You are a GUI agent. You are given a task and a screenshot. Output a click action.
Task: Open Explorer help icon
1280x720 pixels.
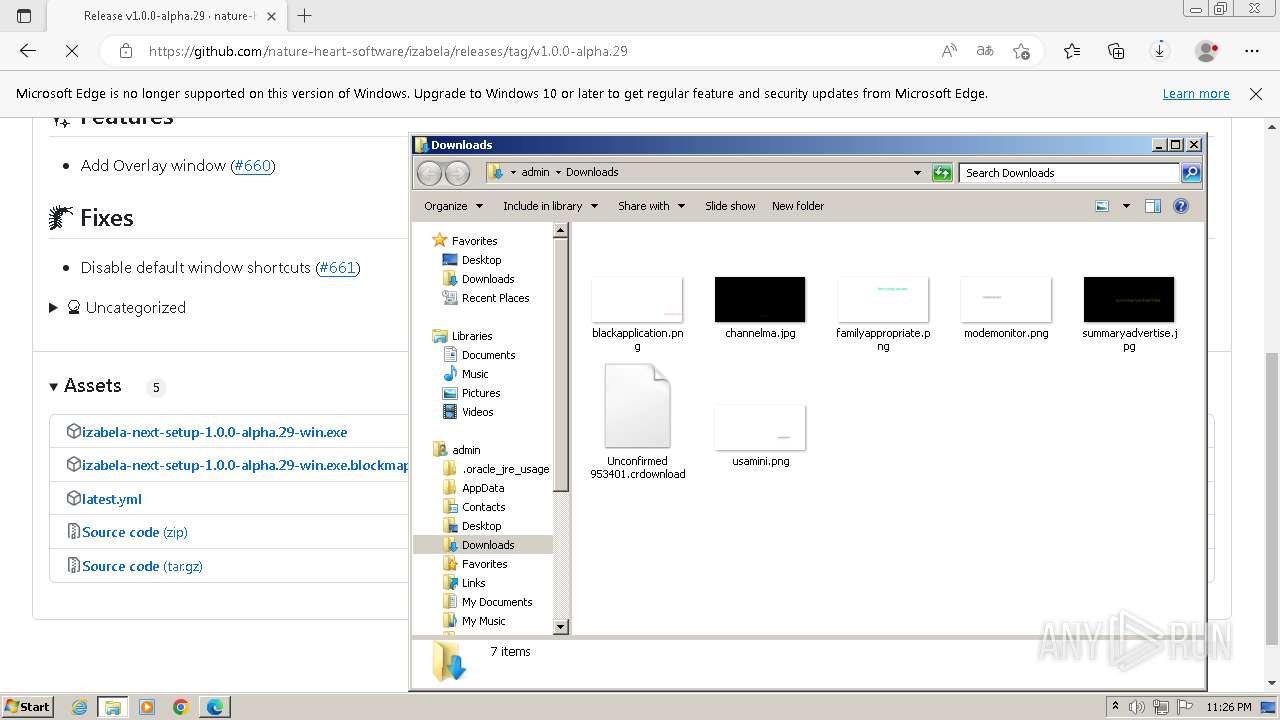(1181, 206)
